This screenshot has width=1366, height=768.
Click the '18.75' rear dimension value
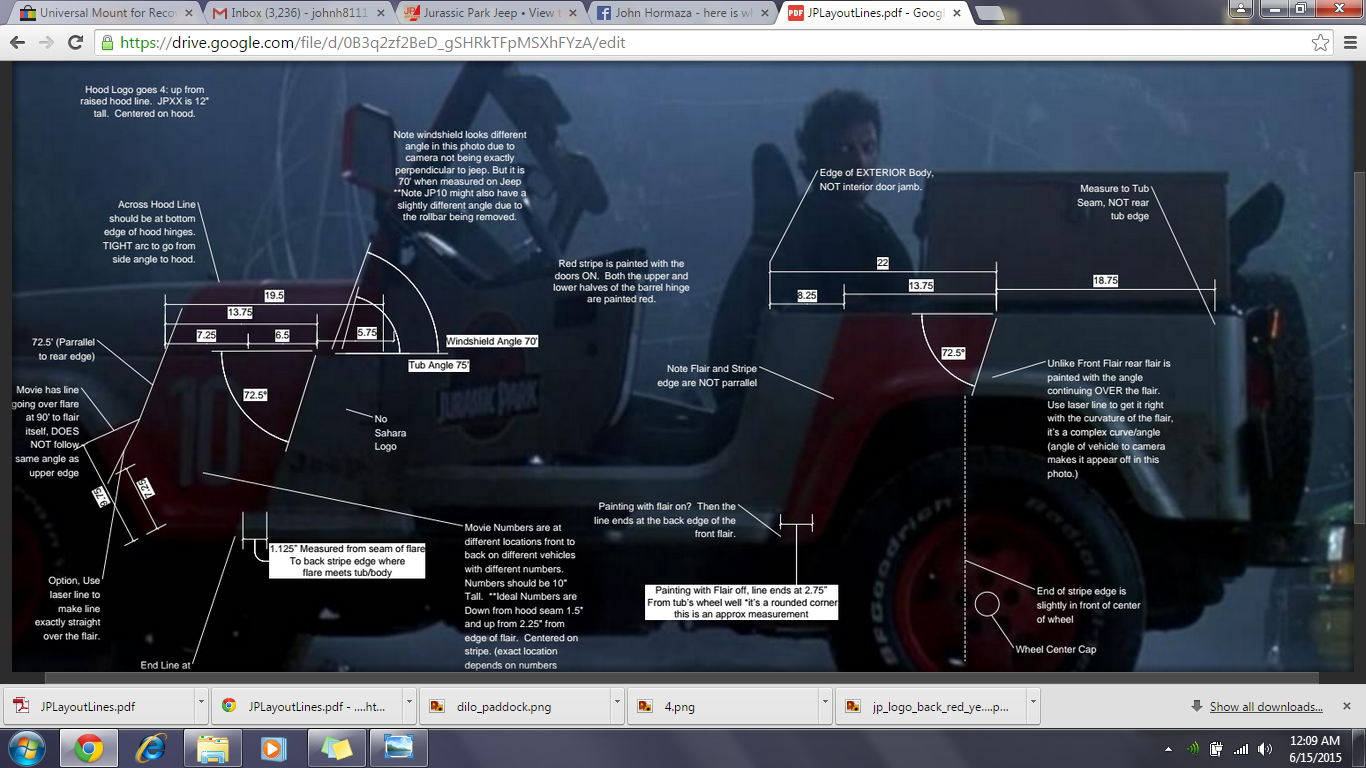(1105, 281)
